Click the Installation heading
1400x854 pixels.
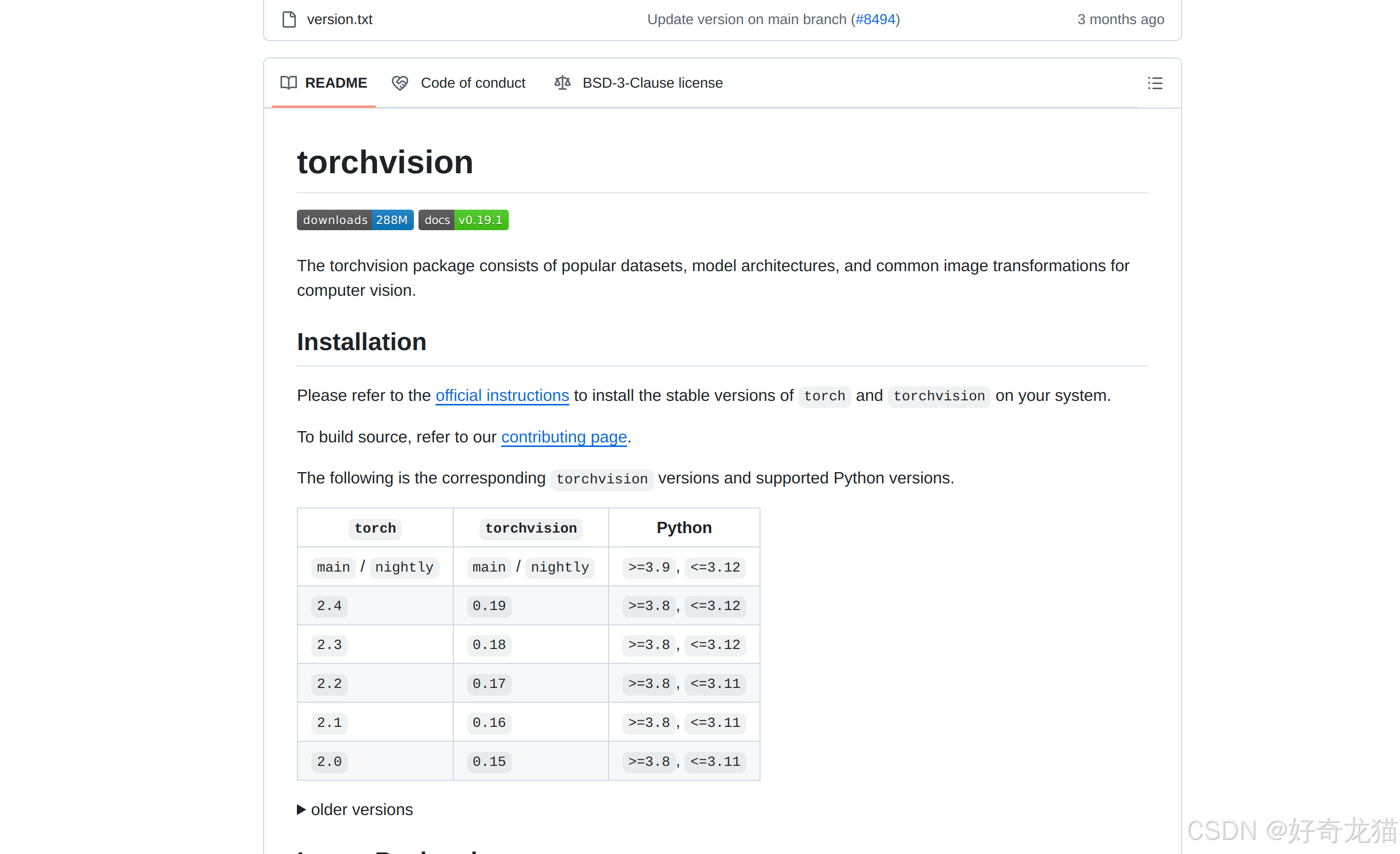click(362, 342)
